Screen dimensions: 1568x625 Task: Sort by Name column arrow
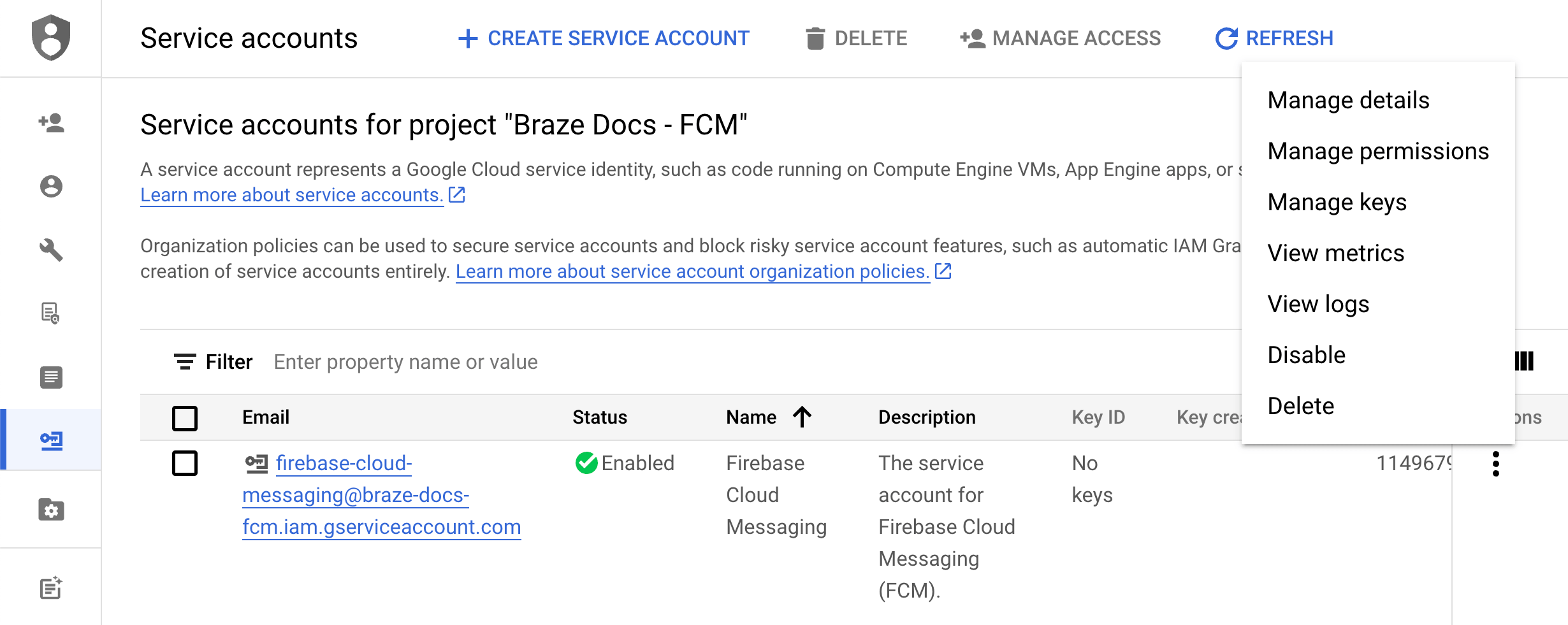tap(802, 417)
